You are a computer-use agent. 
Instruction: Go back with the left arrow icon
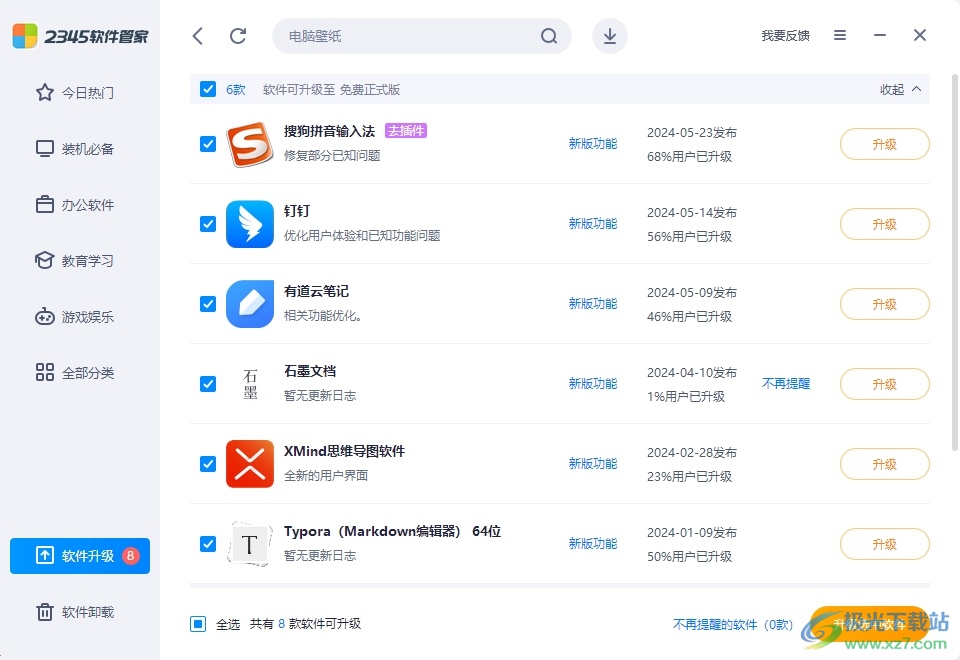click(x=198, y=36)
